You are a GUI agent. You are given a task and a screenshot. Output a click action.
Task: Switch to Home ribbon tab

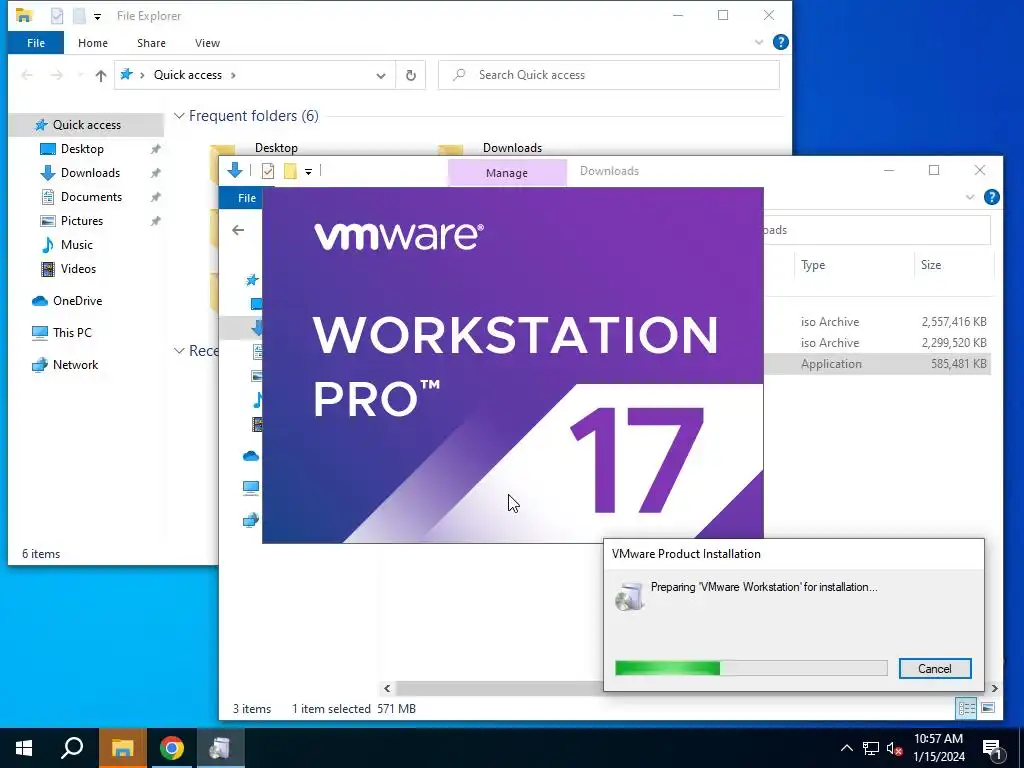[93, 43]
